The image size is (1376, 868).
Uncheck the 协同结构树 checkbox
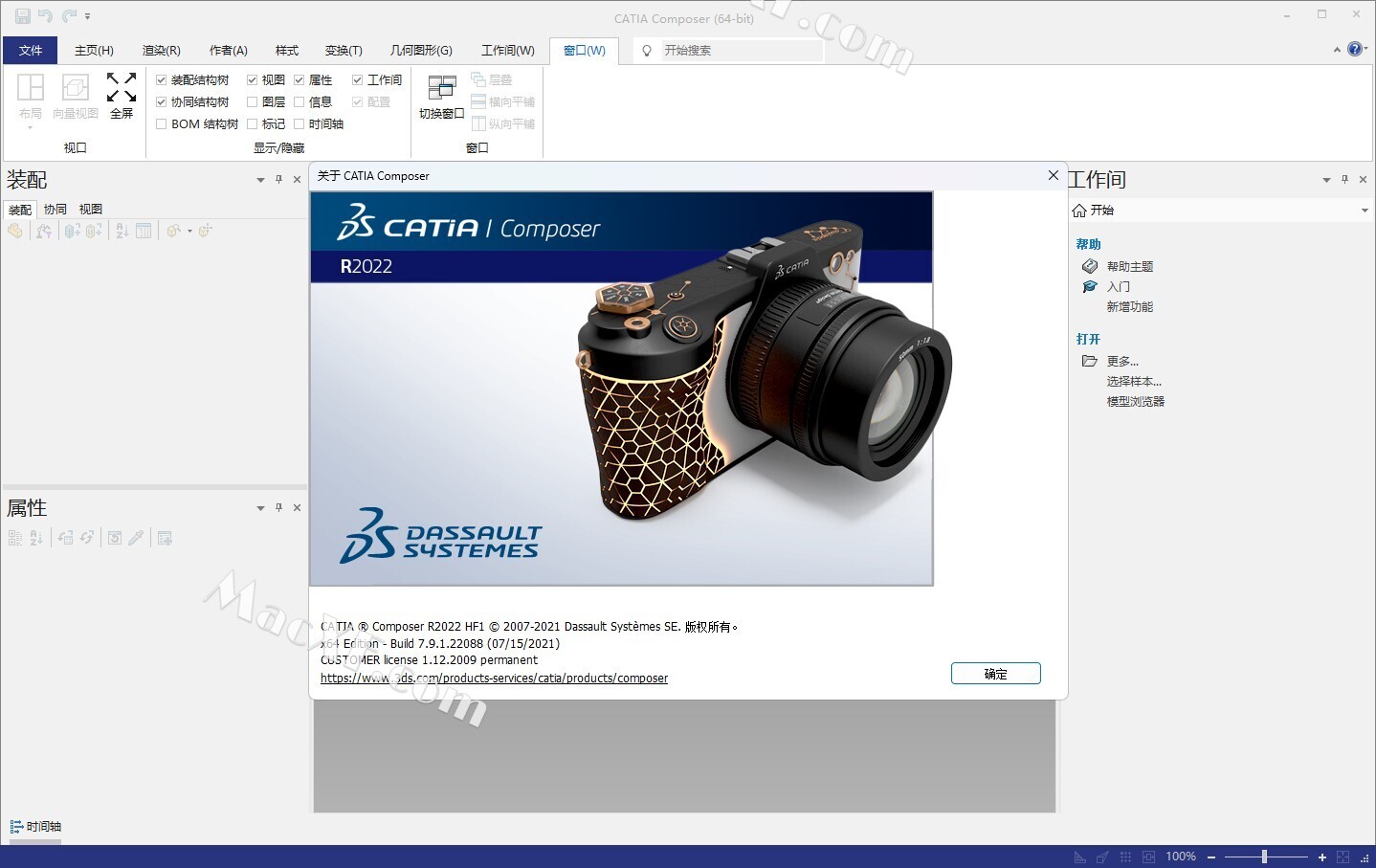click(161, 101)
